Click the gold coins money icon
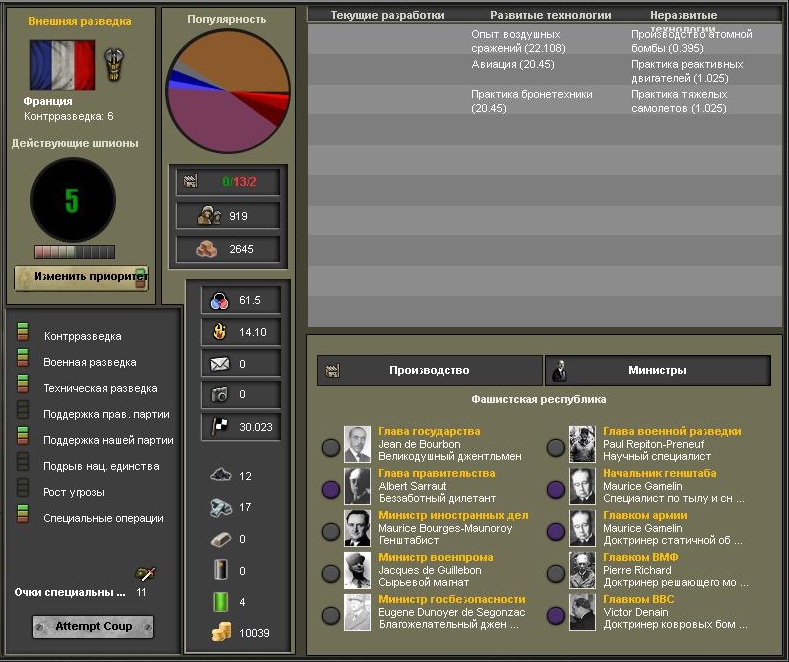Image resolution: width=789 pixels, height=662 pixels. [221, 632]
